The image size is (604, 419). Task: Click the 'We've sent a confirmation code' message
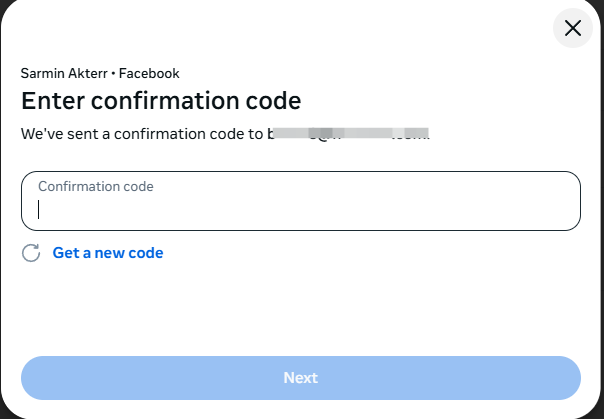pos(142,133)
